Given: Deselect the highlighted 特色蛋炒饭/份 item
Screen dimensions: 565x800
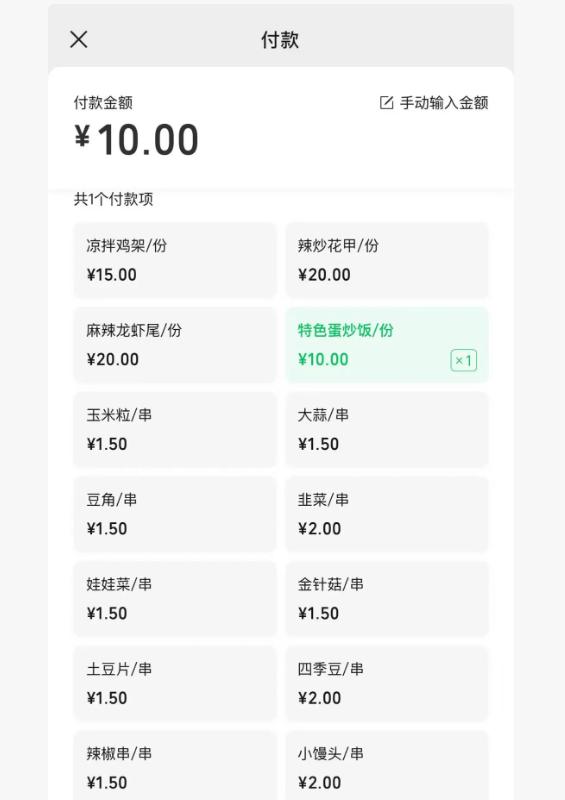Looking at the screenshot, I should pyautogui.click(x=387, y=345).
